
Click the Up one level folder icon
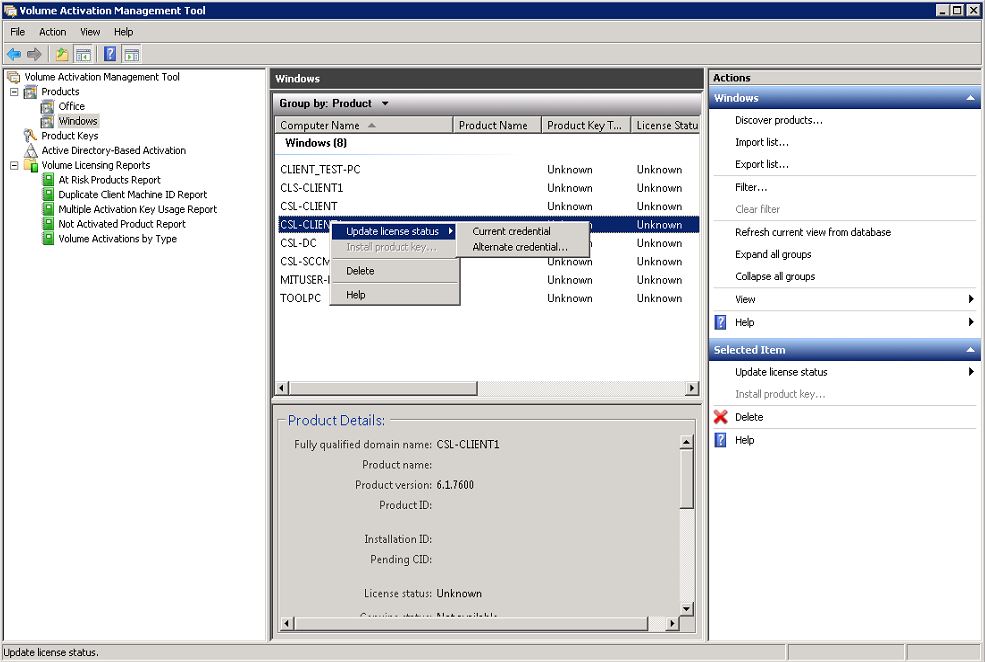(62, 54)
